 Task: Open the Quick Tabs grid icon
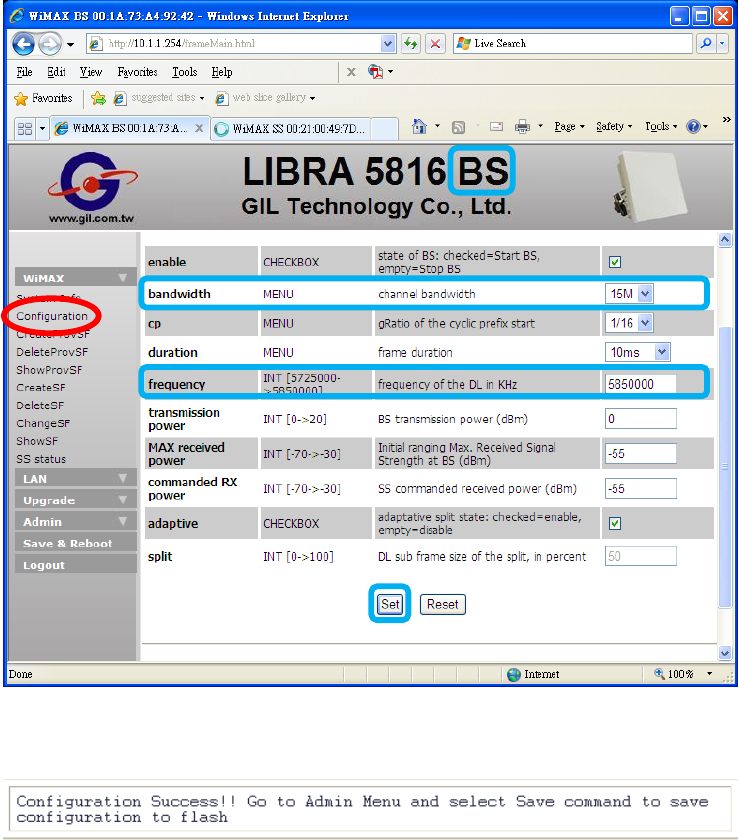tap(25, 129)
